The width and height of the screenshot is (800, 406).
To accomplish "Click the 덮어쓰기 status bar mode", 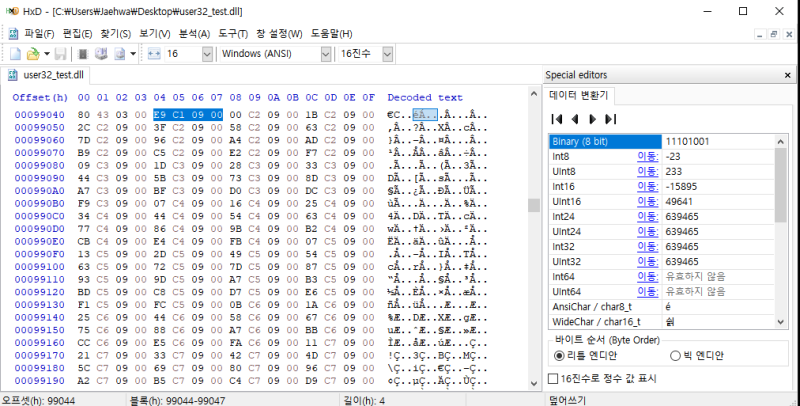I will point(567,400).
